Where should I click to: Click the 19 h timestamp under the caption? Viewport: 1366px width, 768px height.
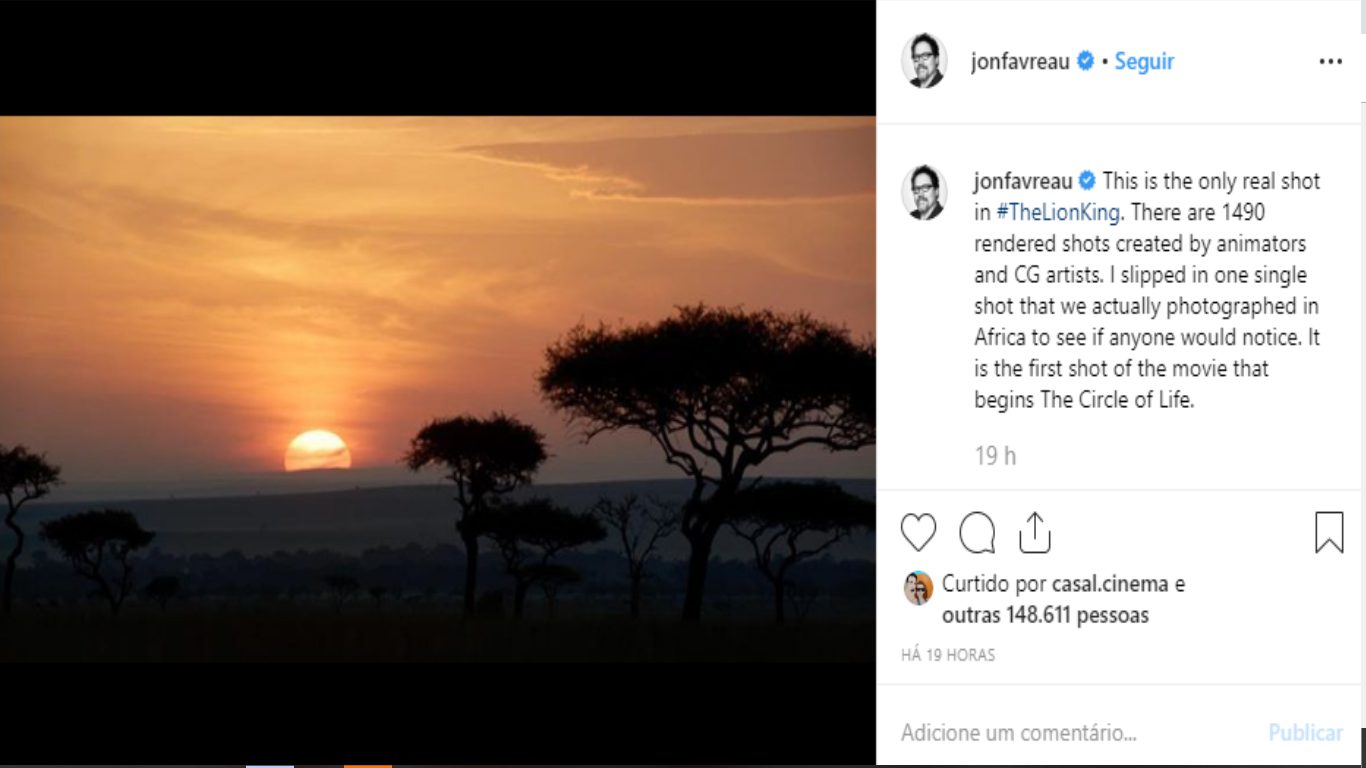(995, 456)
